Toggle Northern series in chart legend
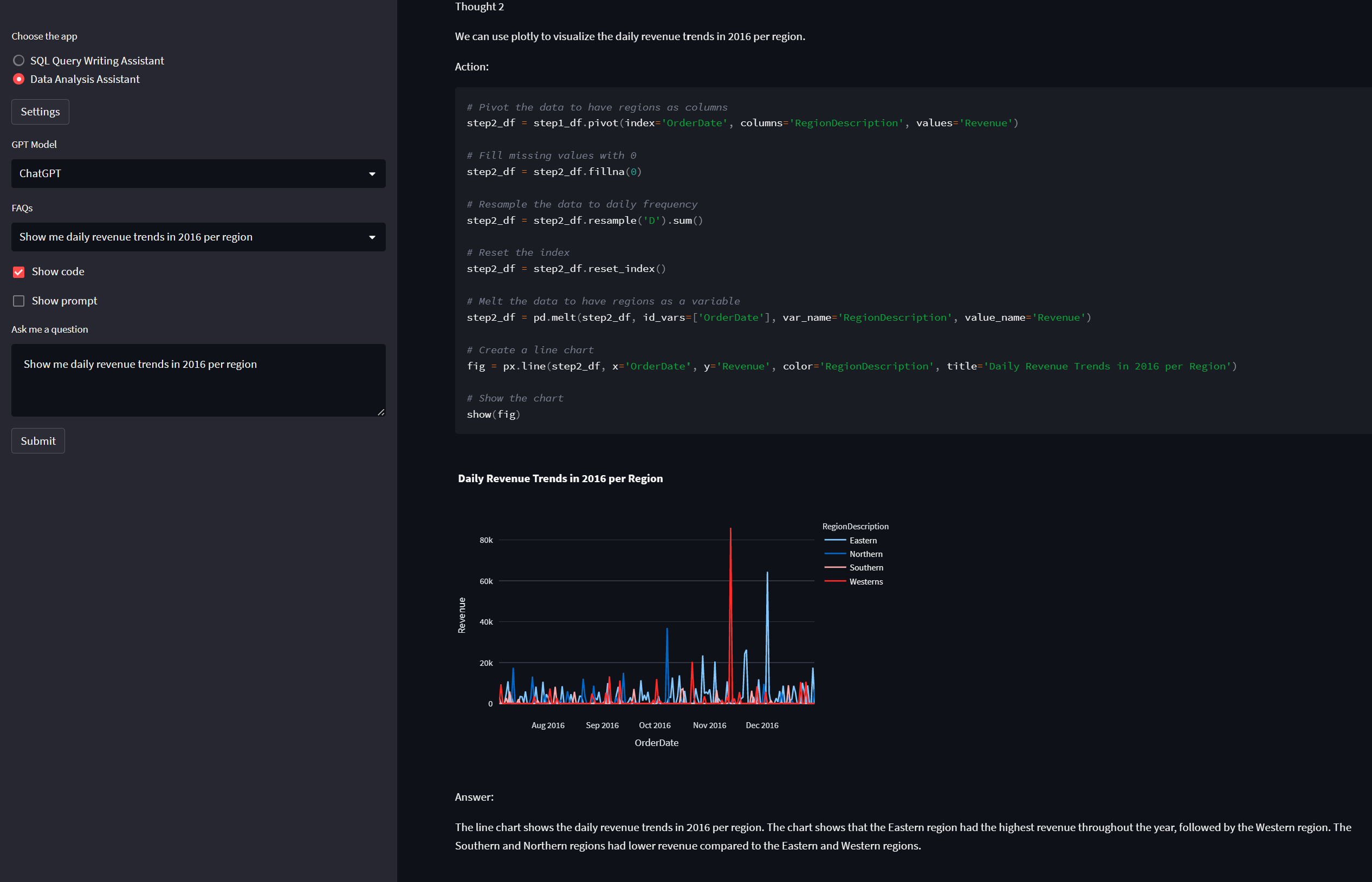1372x882 pixels. coord(865,554)
